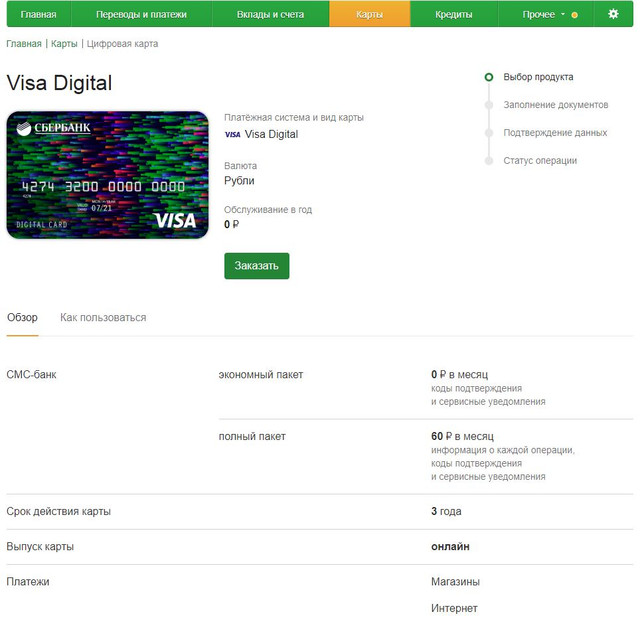Open Вклады и счета menu
640x625 pixels.
pyautogui.click(x=270, y=14)
